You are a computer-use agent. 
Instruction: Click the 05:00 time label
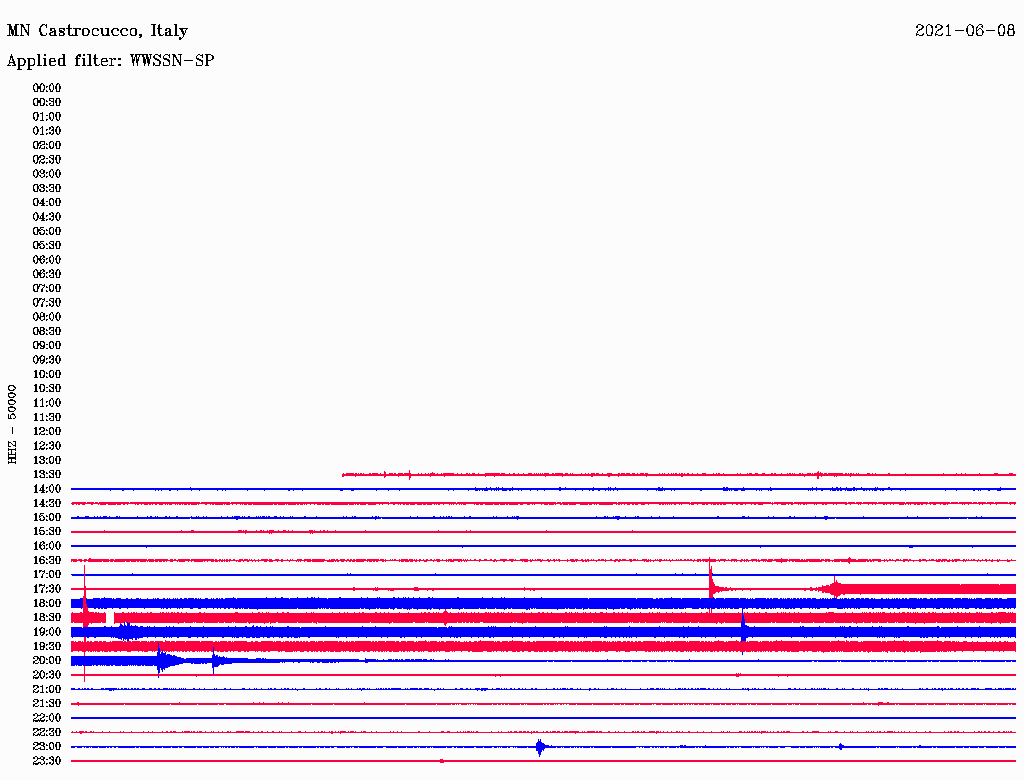(x=47, y=231)
